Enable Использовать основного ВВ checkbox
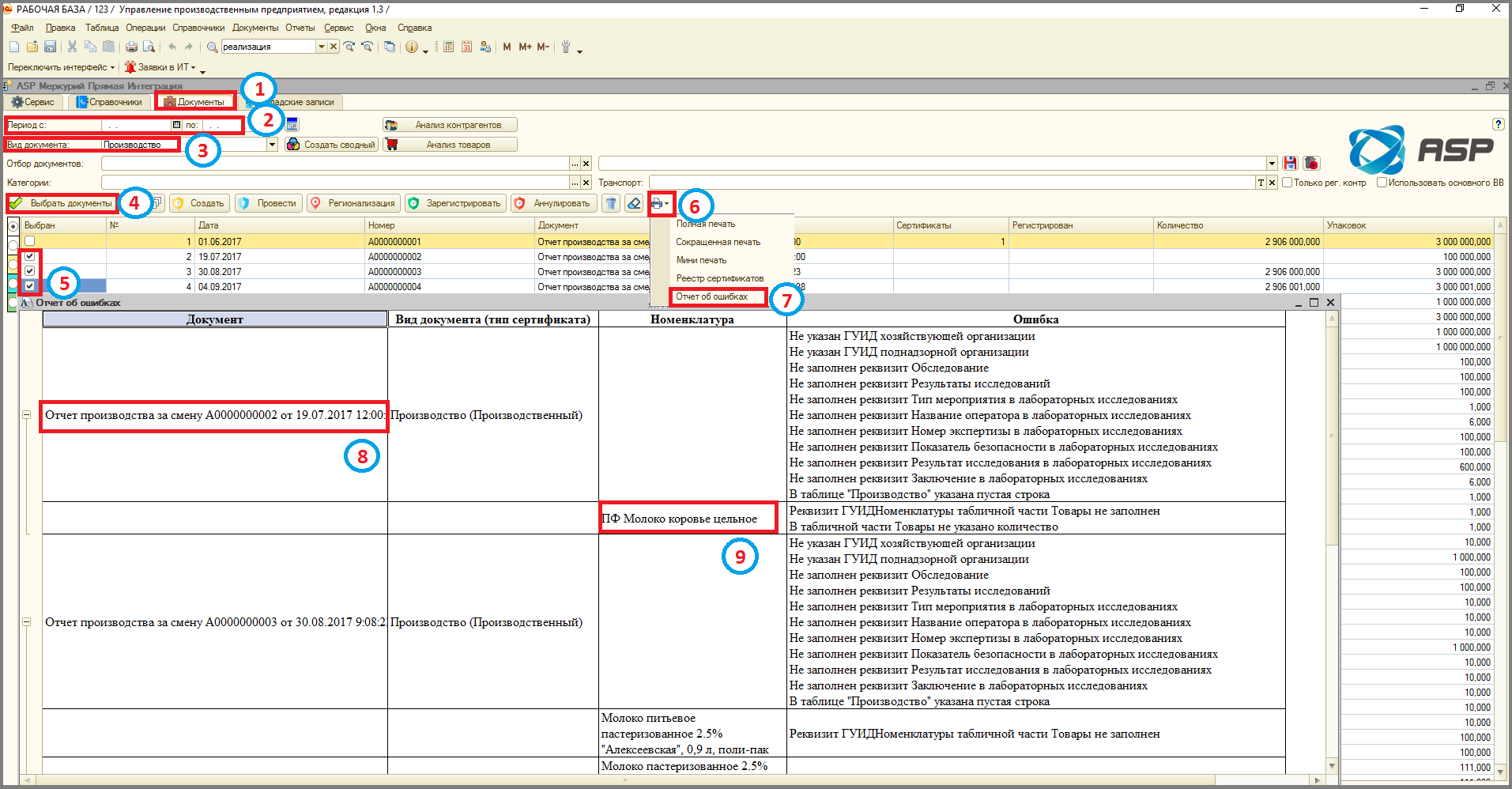Viewport: 1512px width, 789px height. tap(1382, 183)
